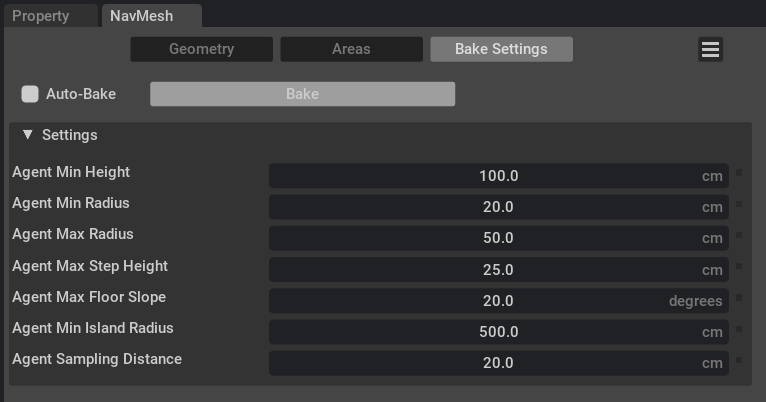Click the Agent Max Step Height field
The image size is (766, 402).
click(x=498, y=270)
